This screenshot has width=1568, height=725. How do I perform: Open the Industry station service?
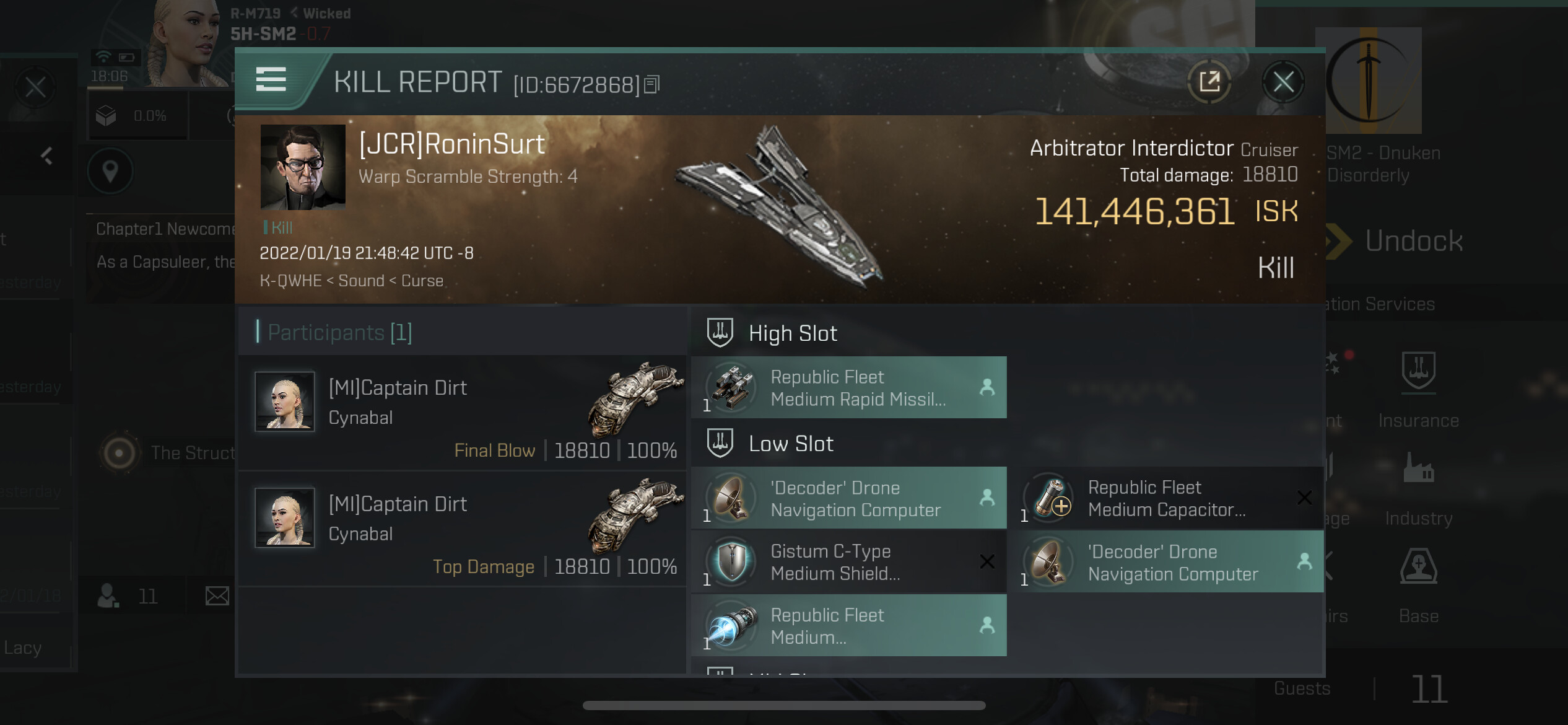[x=1419, y=490]
